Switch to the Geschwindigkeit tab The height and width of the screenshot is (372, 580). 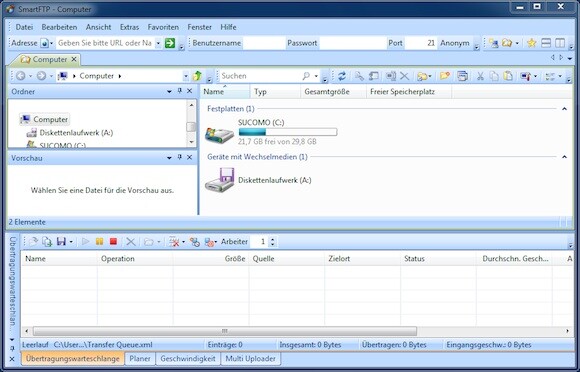pyautogui.click(x=188, y=358)
